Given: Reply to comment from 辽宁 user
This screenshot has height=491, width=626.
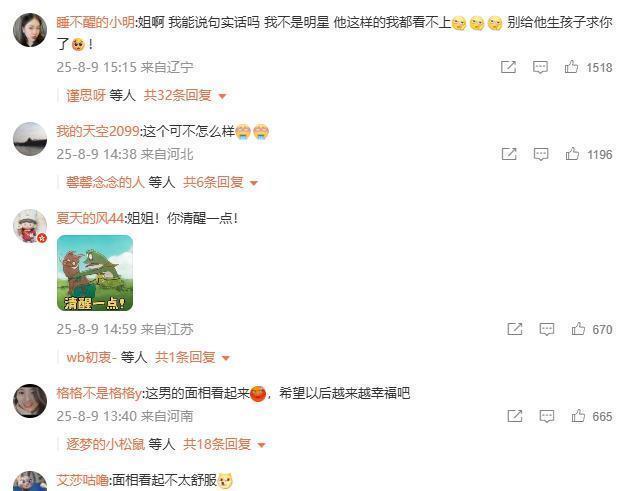Looking at the screenshot, I should point(540,67).
